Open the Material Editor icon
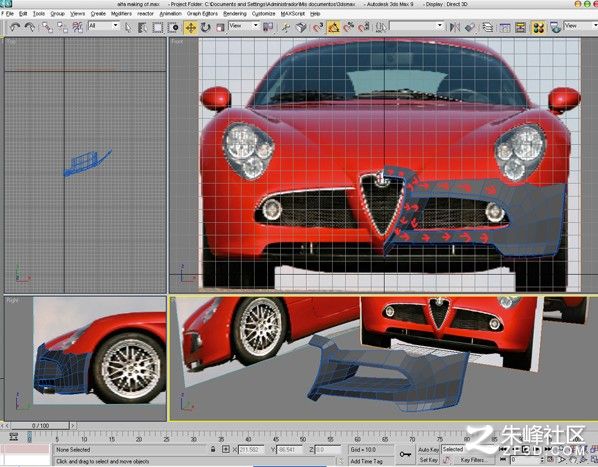The width and height of the screenshot is (598, 467). pyautogui.click(x=538, y=27)
